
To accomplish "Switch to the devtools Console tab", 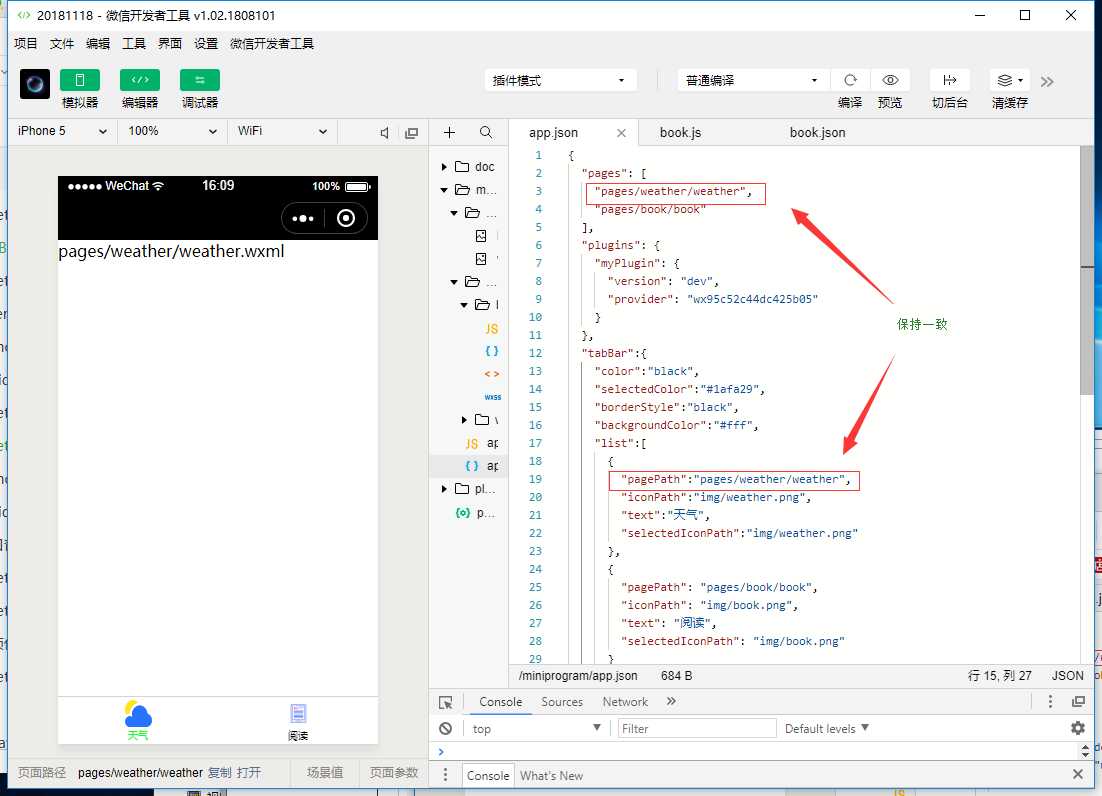I will click(500, 702).
